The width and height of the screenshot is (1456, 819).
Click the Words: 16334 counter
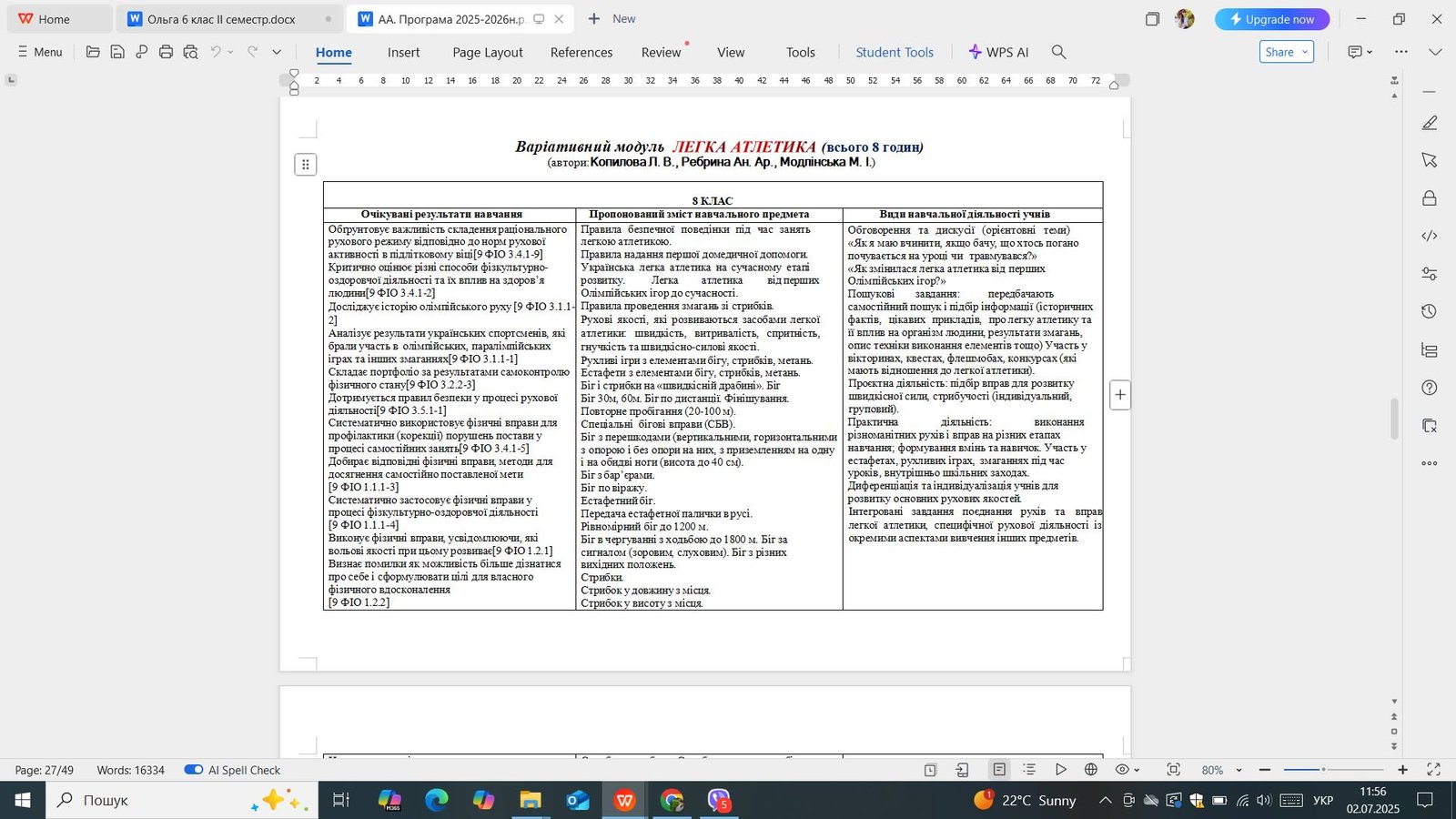coord(131,770)
